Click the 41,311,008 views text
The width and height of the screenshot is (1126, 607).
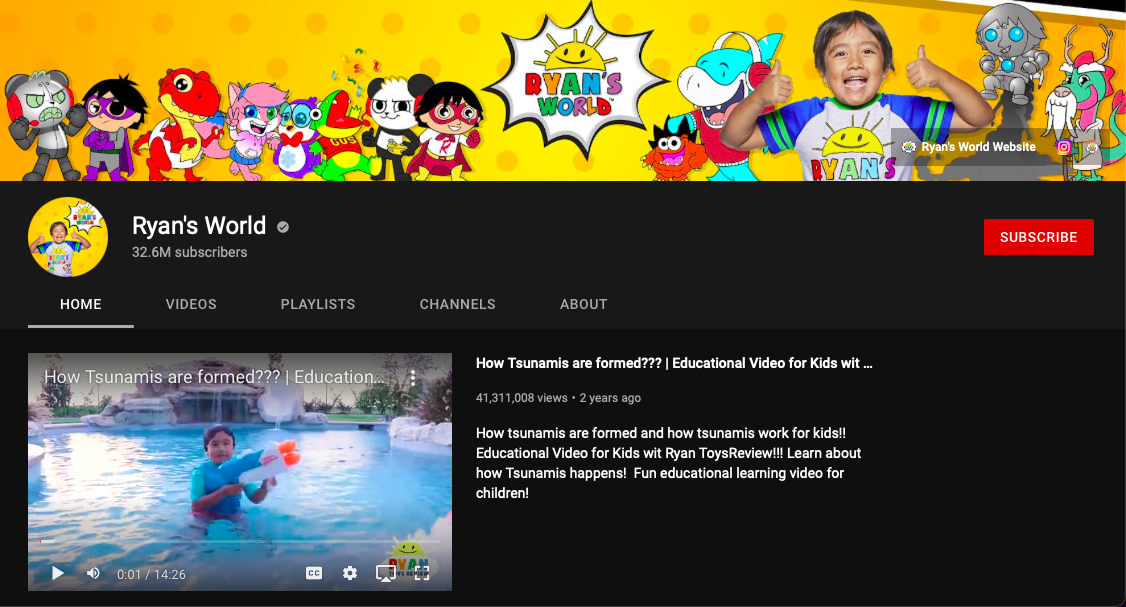click(521, 398)
